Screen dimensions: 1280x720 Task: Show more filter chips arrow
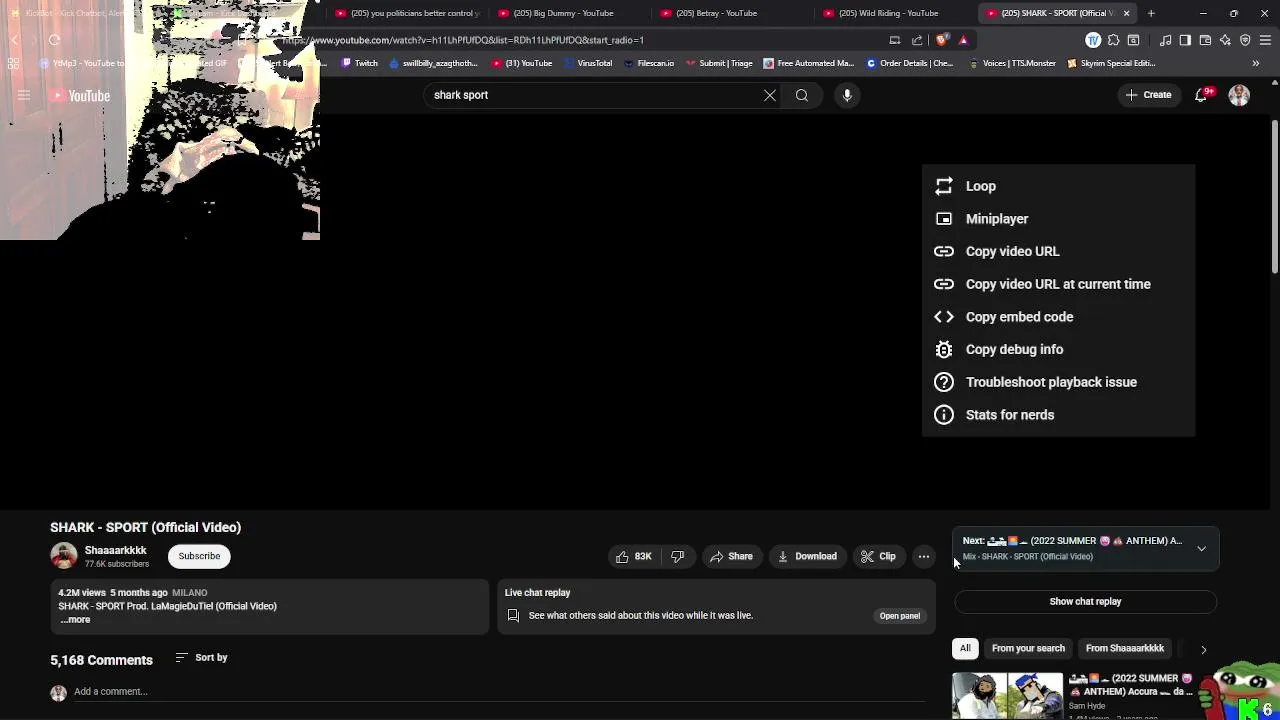tap(1203, 649)
